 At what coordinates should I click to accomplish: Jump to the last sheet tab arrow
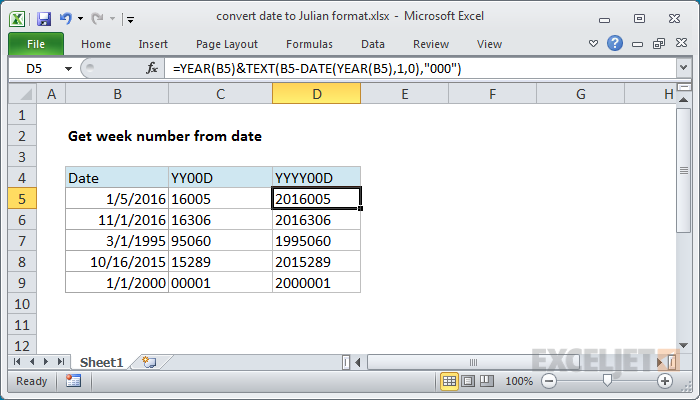coord(61,362)
